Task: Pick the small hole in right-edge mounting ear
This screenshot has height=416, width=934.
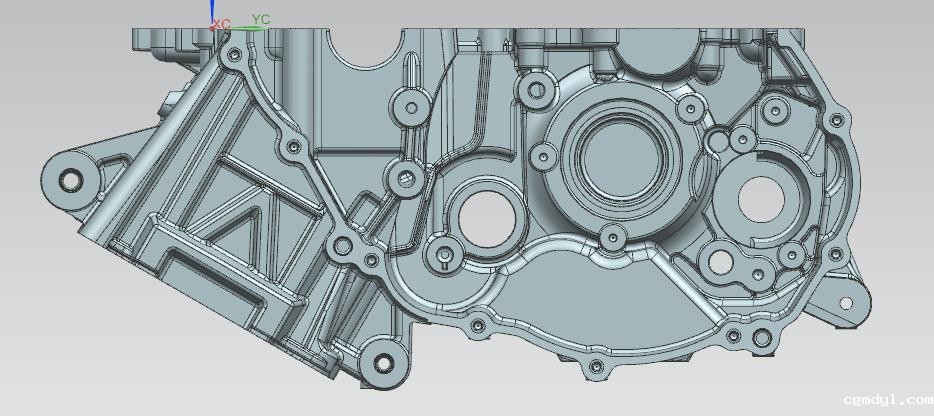Action: [x=845, y=302]
